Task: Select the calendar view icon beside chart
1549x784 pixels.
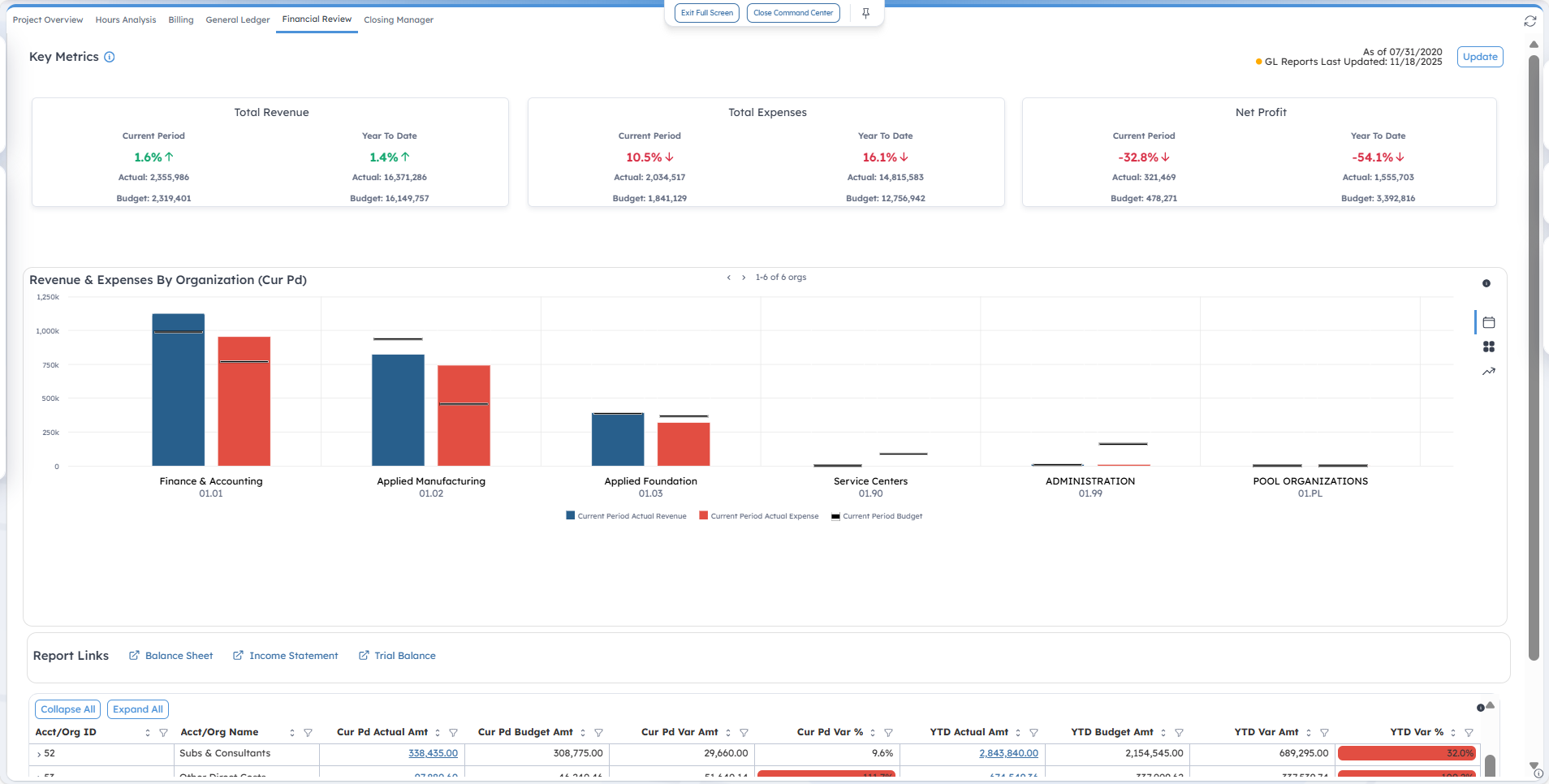Action: [1488, 322]
